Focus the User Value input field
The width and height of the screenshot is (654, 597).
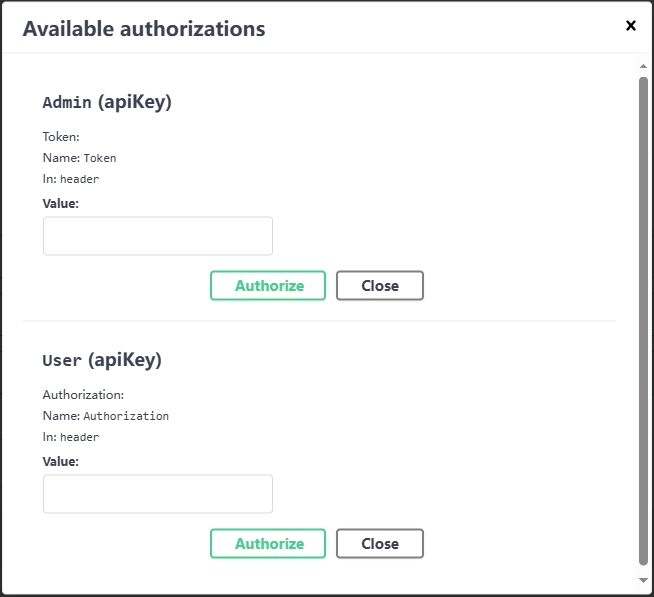(158, 494)
